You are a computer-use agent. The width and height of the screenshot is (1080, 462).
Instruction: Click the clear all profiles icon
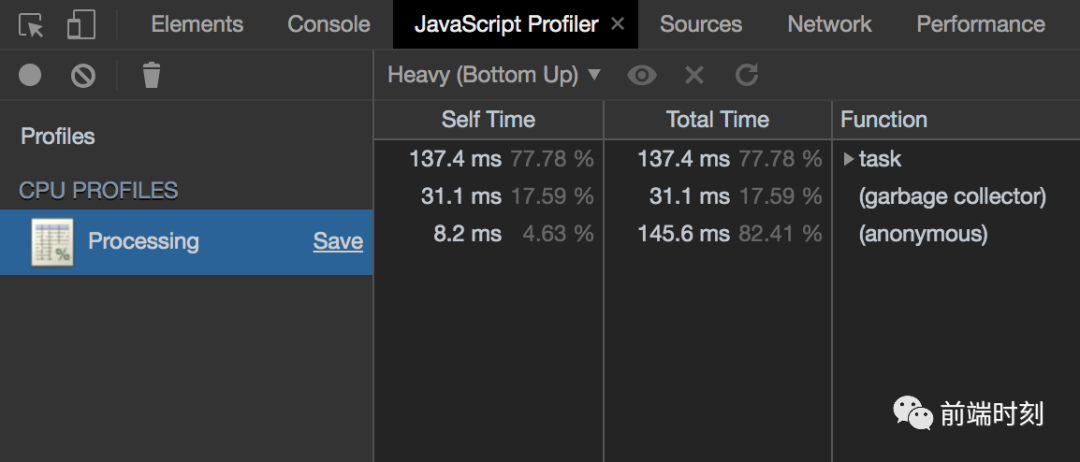point(83,75)
